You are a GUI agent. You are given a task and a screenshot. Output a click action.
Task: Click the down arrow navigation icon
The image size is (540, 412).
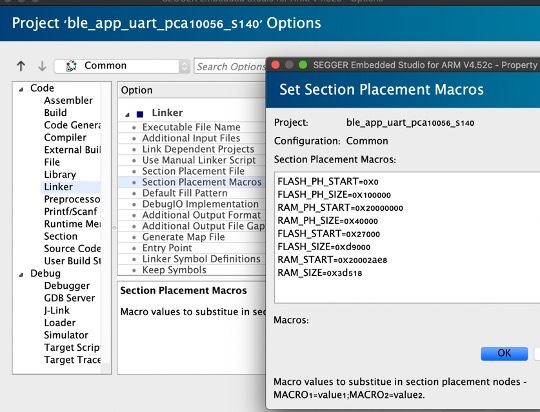[42, 66]
